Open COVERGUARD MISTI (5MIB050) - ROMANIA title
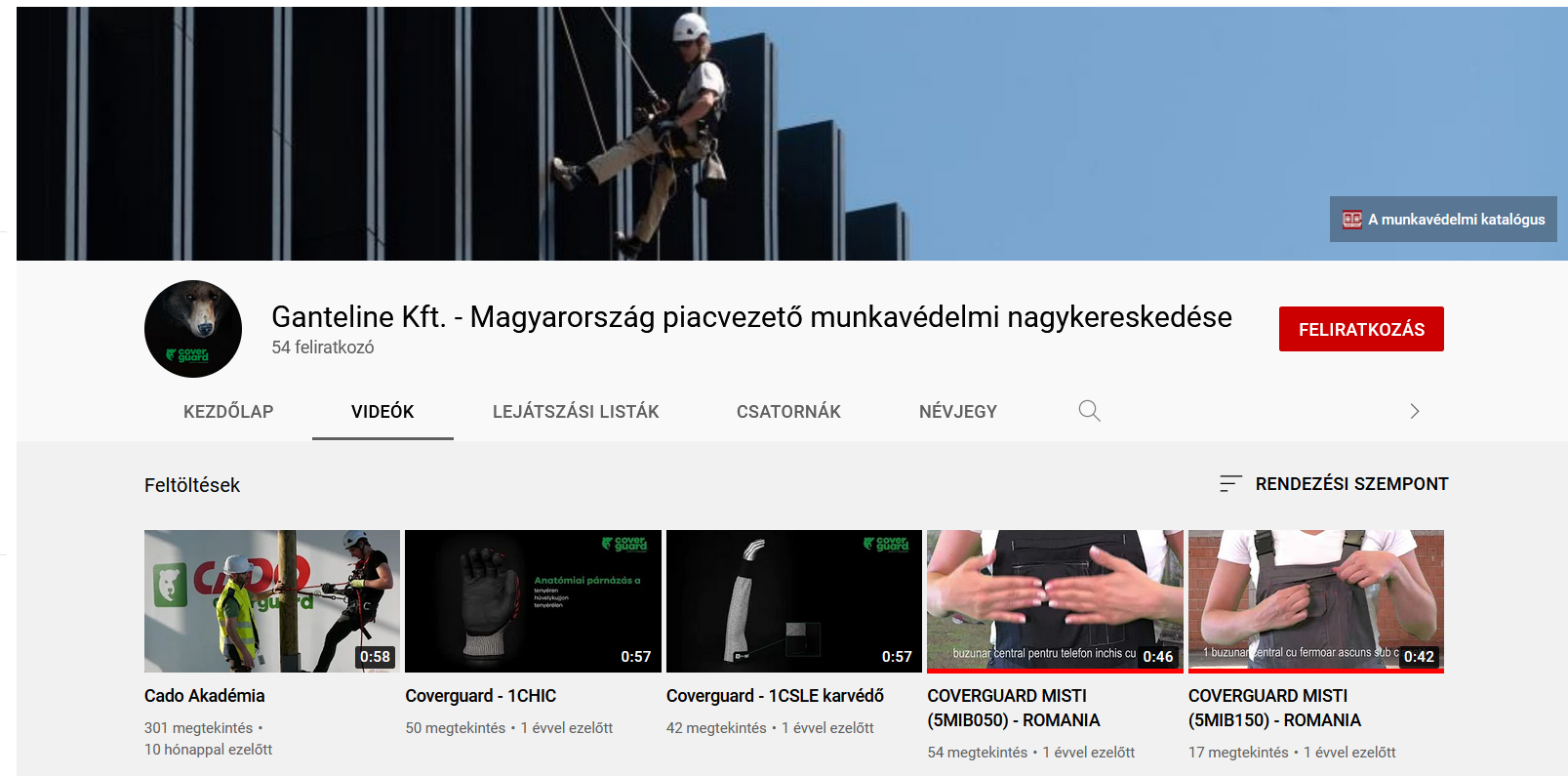 (1014, 708)
